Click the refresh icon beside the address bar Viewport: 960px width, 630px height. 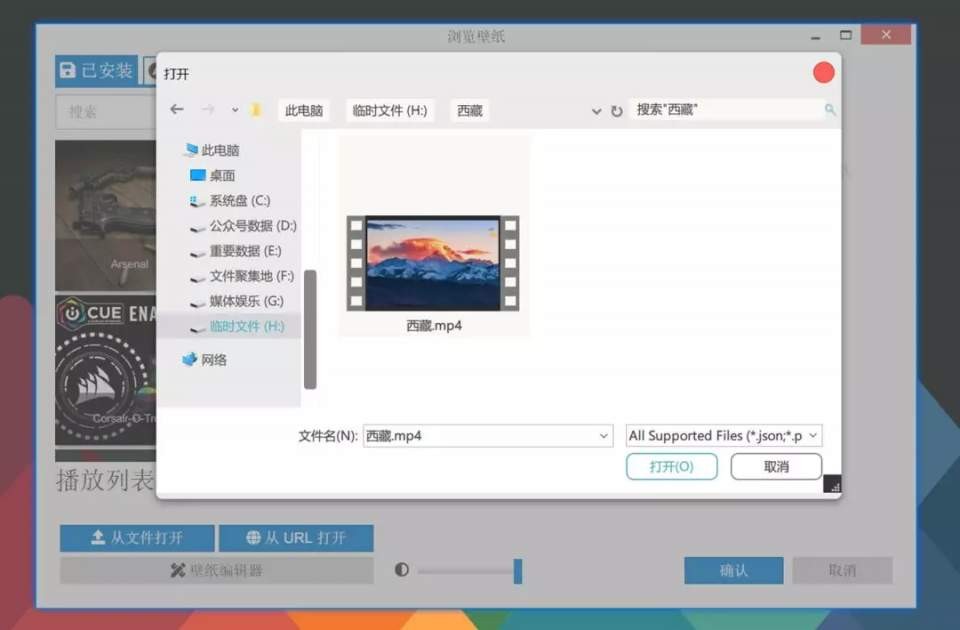coord(617,111)
